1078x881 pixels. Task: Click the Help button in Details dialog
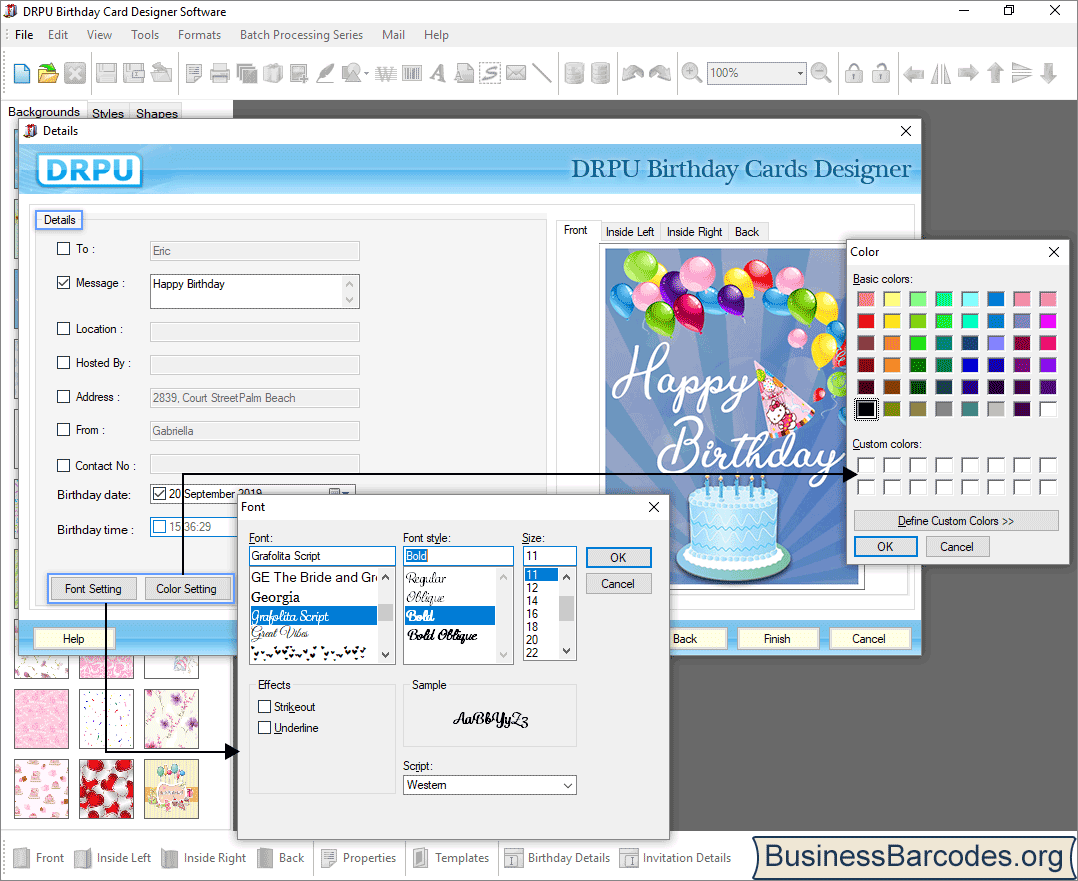[x=74, y=639]
